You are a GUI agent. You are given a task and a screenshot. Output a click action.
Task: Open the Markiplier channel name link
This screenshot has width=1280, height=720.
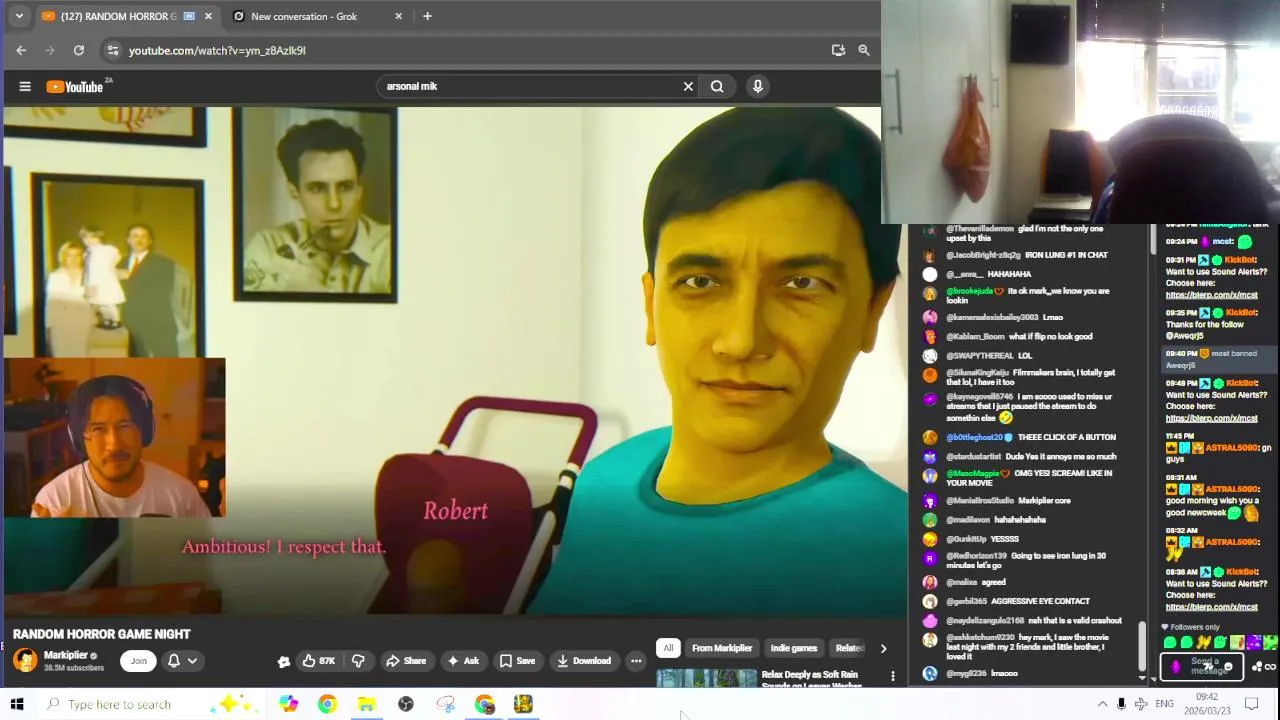tap(65, 655)
